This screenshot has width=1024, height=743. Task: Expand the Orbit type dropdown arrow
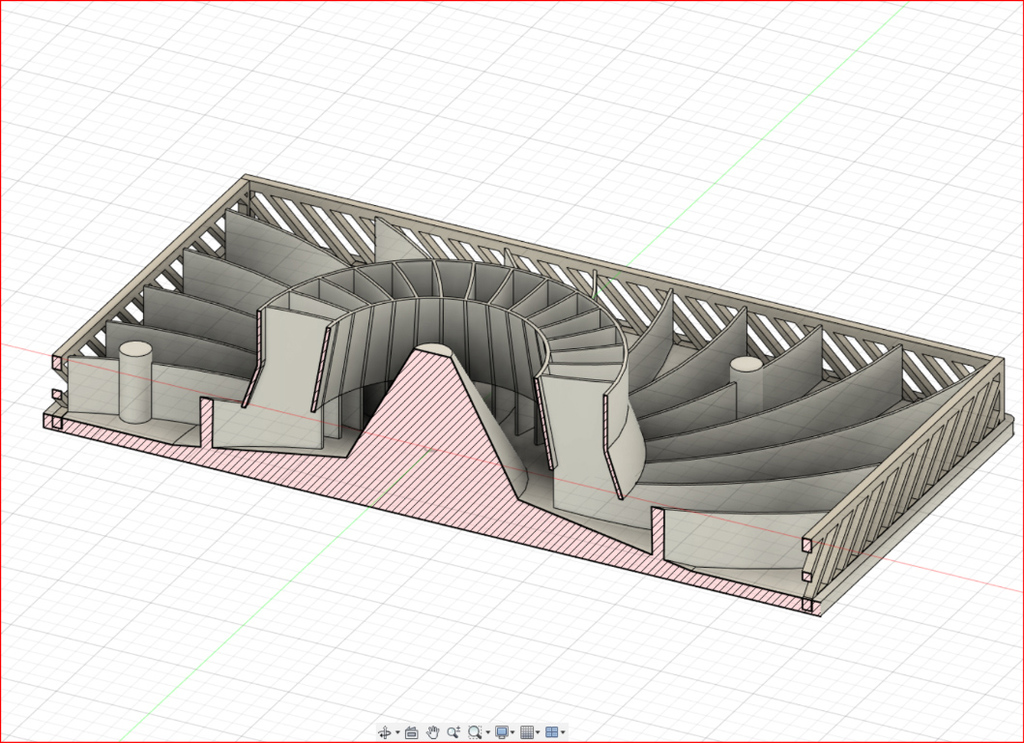[397, 733]
